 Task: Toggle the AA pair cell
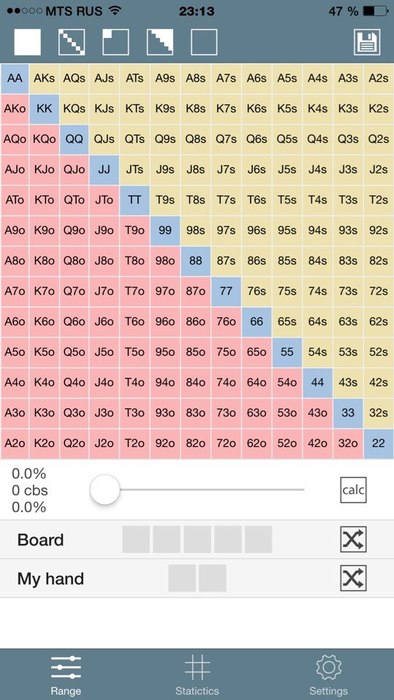(x=15, y=78)
